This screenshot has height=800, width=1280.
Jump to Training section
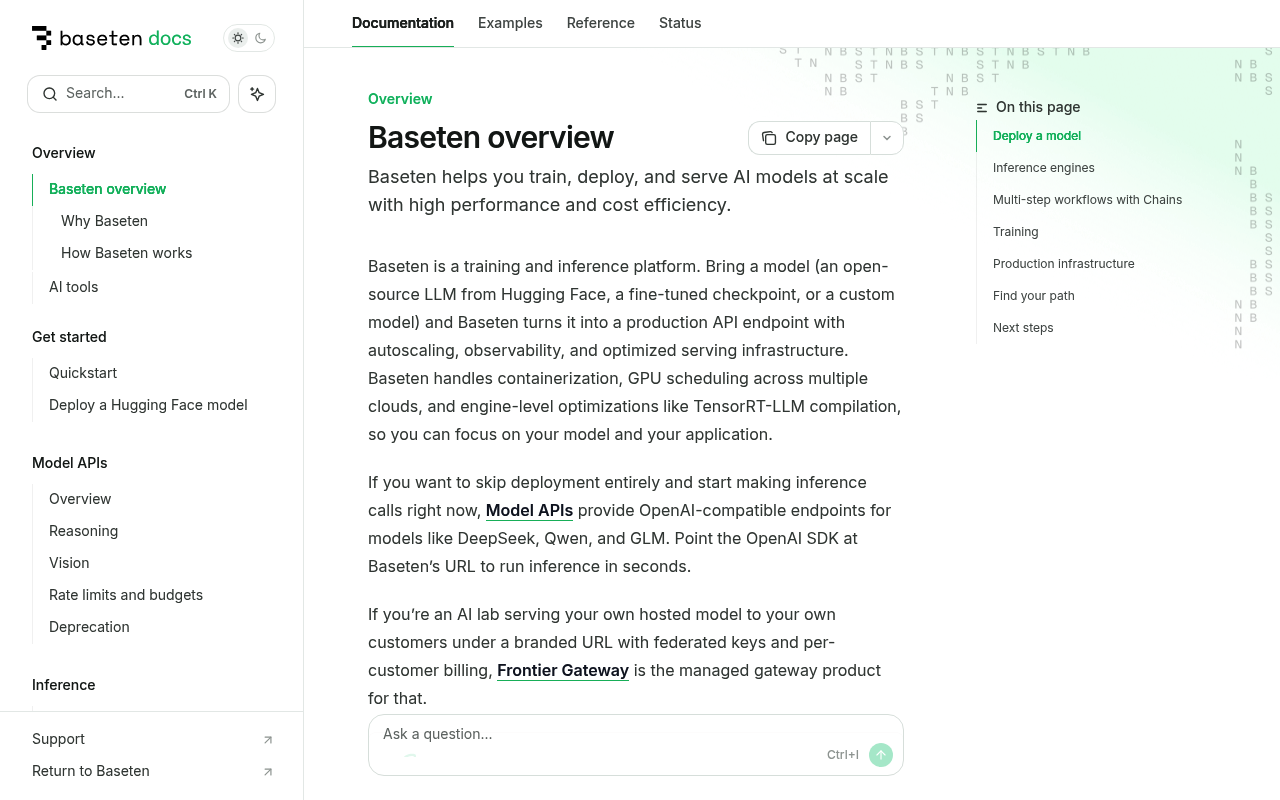coord(1016,232)
